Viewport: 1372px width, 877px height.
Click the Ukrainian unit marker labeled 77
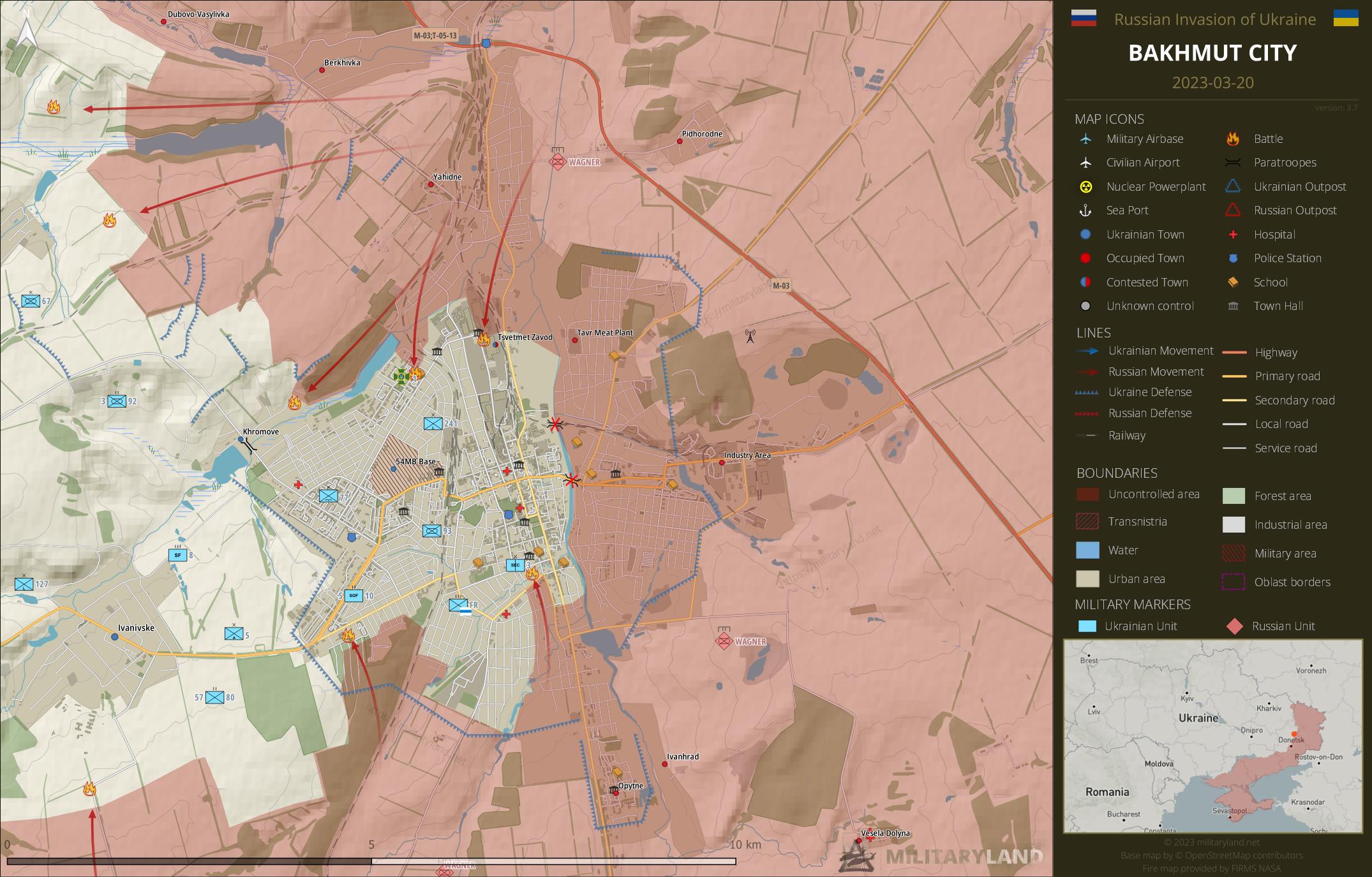click(x=328, y=496)
